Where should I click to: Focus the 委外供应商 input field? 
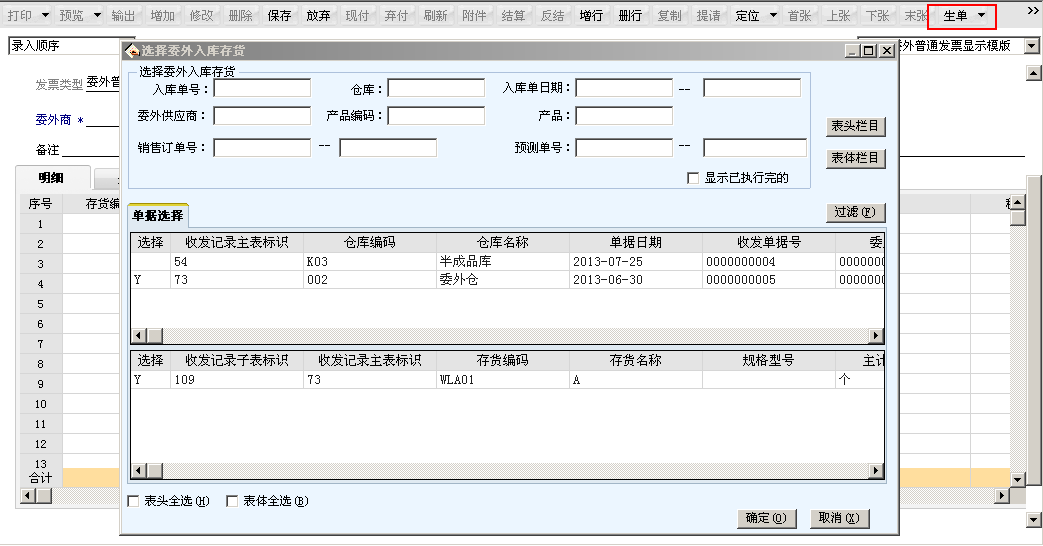click(262, 116)
